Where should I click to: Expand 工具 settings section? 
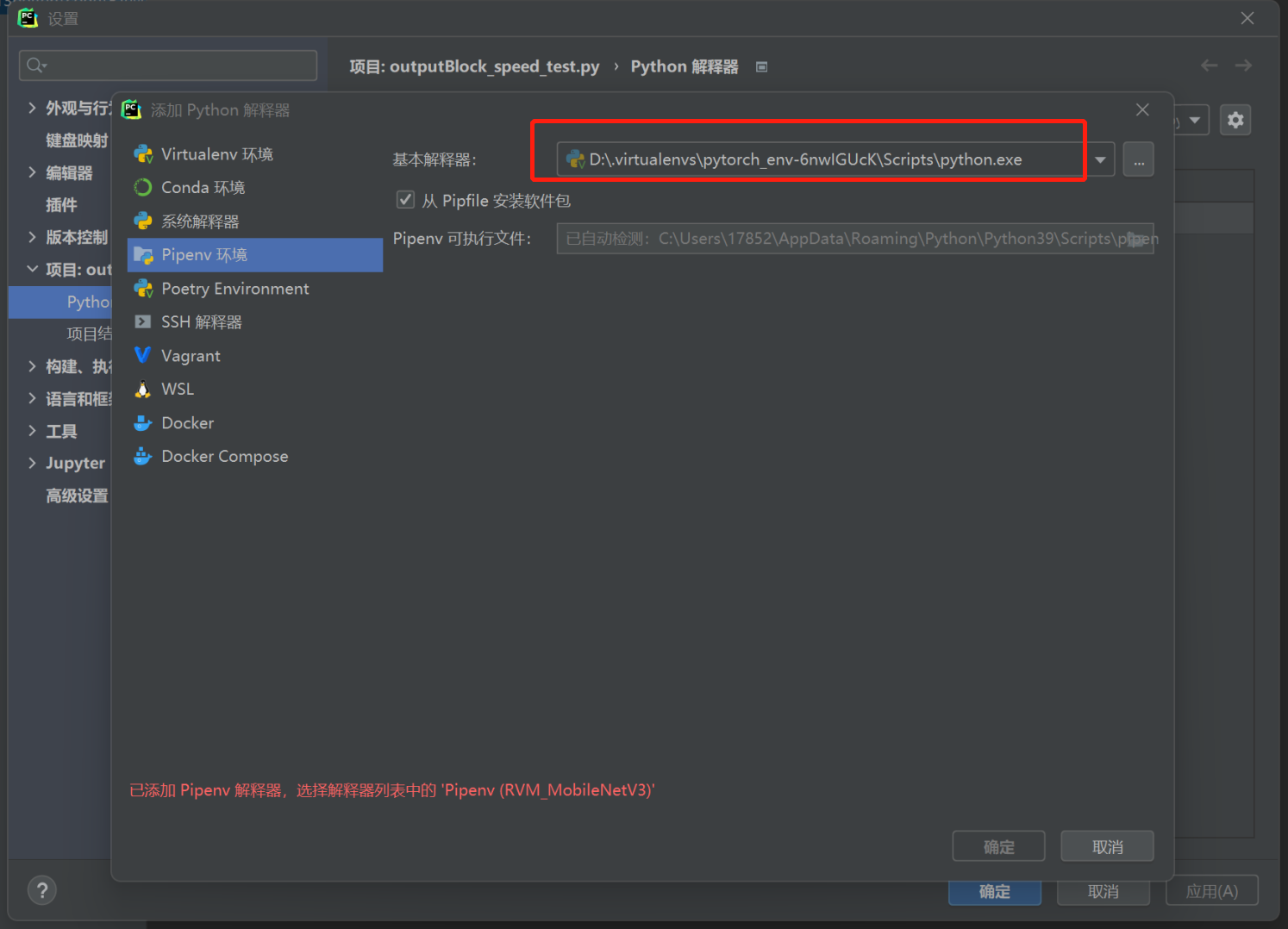click(x=32, y=431)
